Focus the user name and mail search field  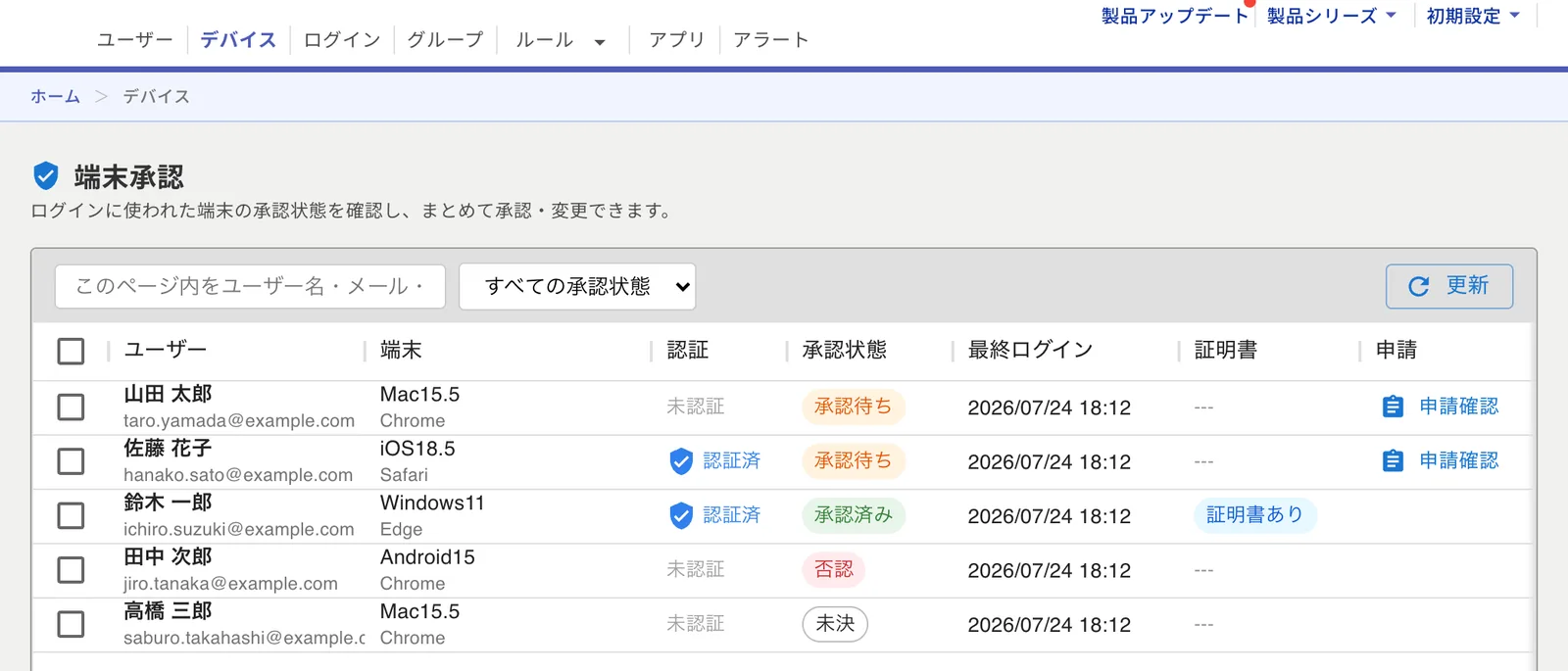coord(250,286)
